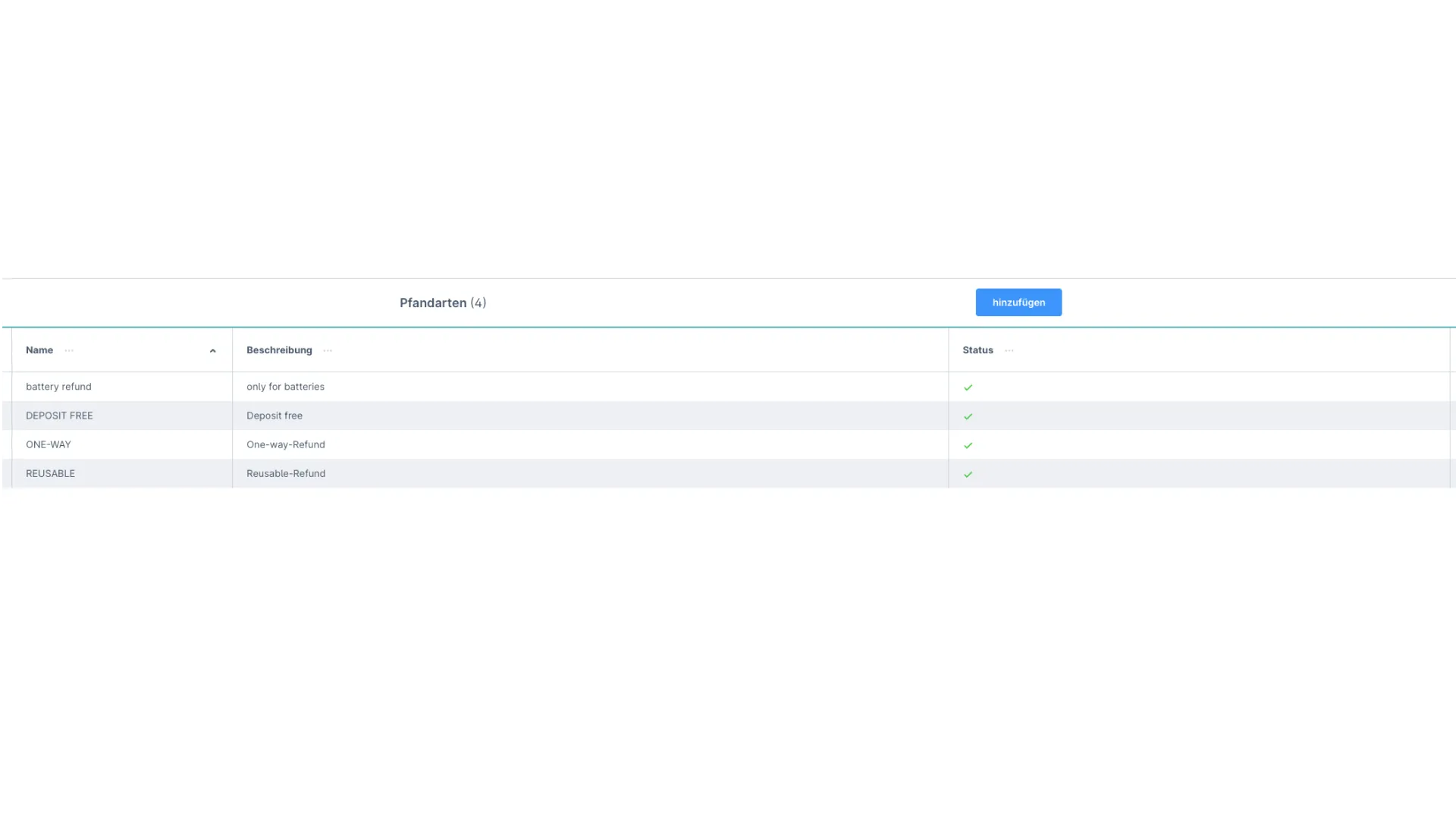This screenshot has height=819, width=1456.
Task: Sort the table by the Beschreibung column
Action: pos(278,350)
